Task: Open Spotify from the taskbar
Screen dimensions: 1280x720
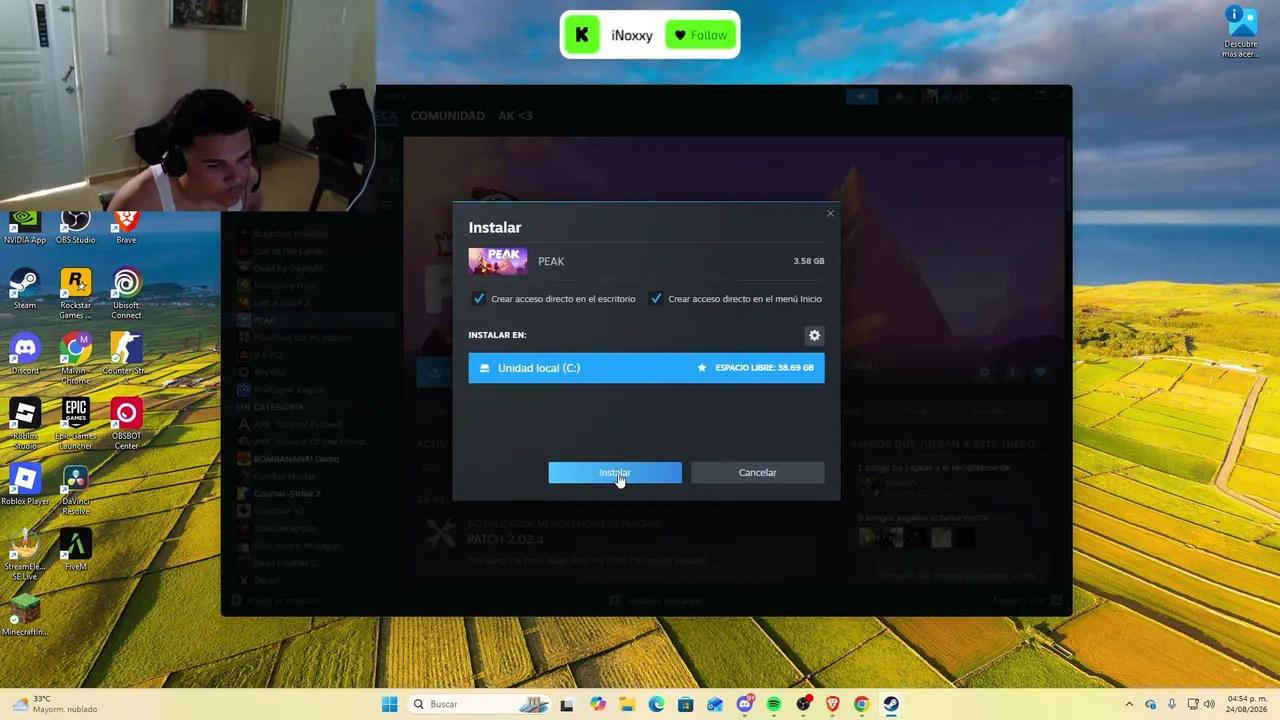Action: (x=774, y=704)
